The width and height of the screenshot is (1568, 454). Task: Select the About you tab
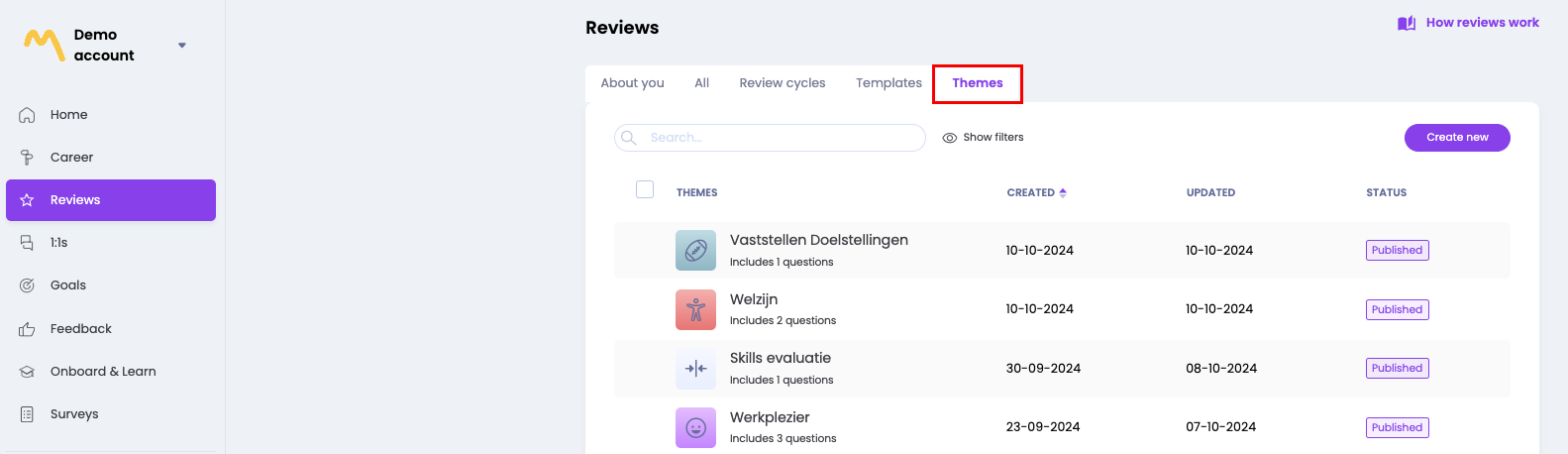click(632, 83)
